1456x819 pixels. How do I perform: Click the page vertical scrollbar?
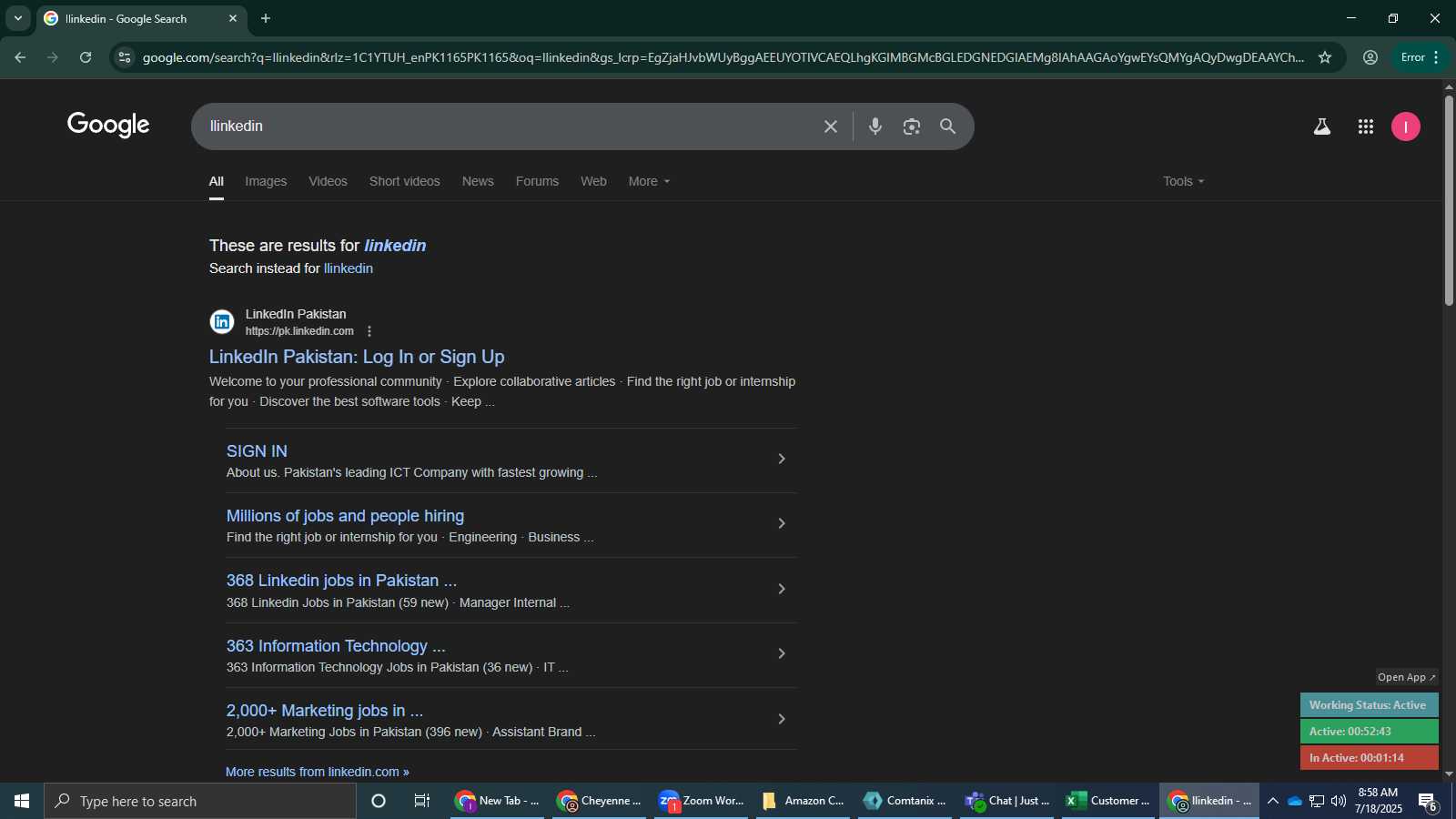1449,200
